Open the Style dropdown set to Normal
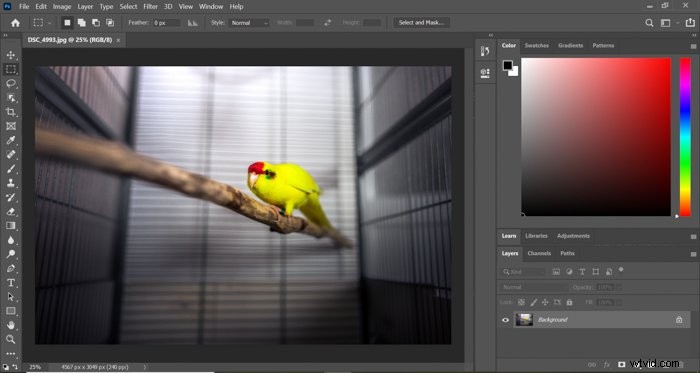The width and height of the screenshot is (700, 373). click(249, 23)
